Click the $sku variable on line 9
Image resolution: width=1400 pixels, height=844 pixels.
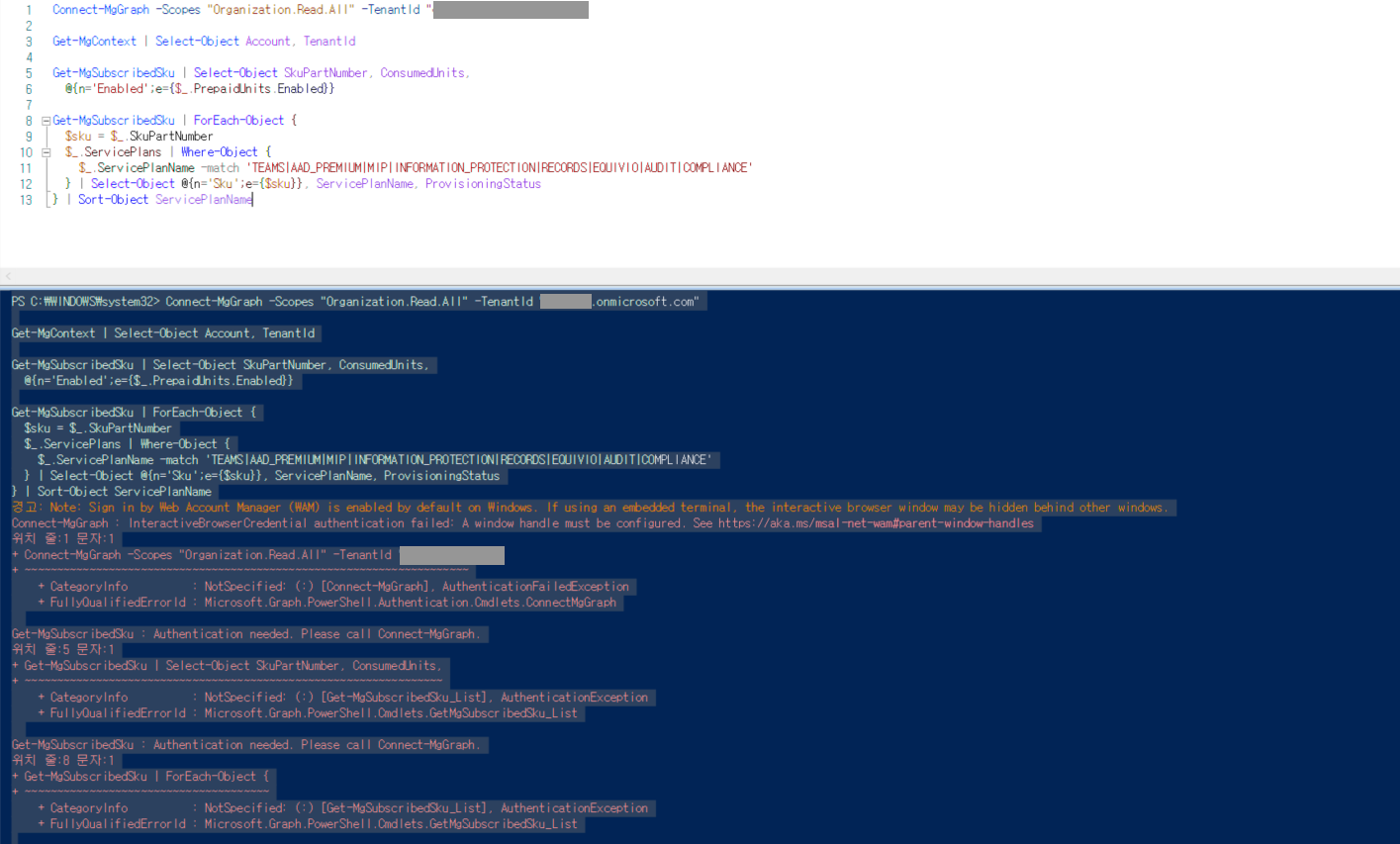[78, 137]
